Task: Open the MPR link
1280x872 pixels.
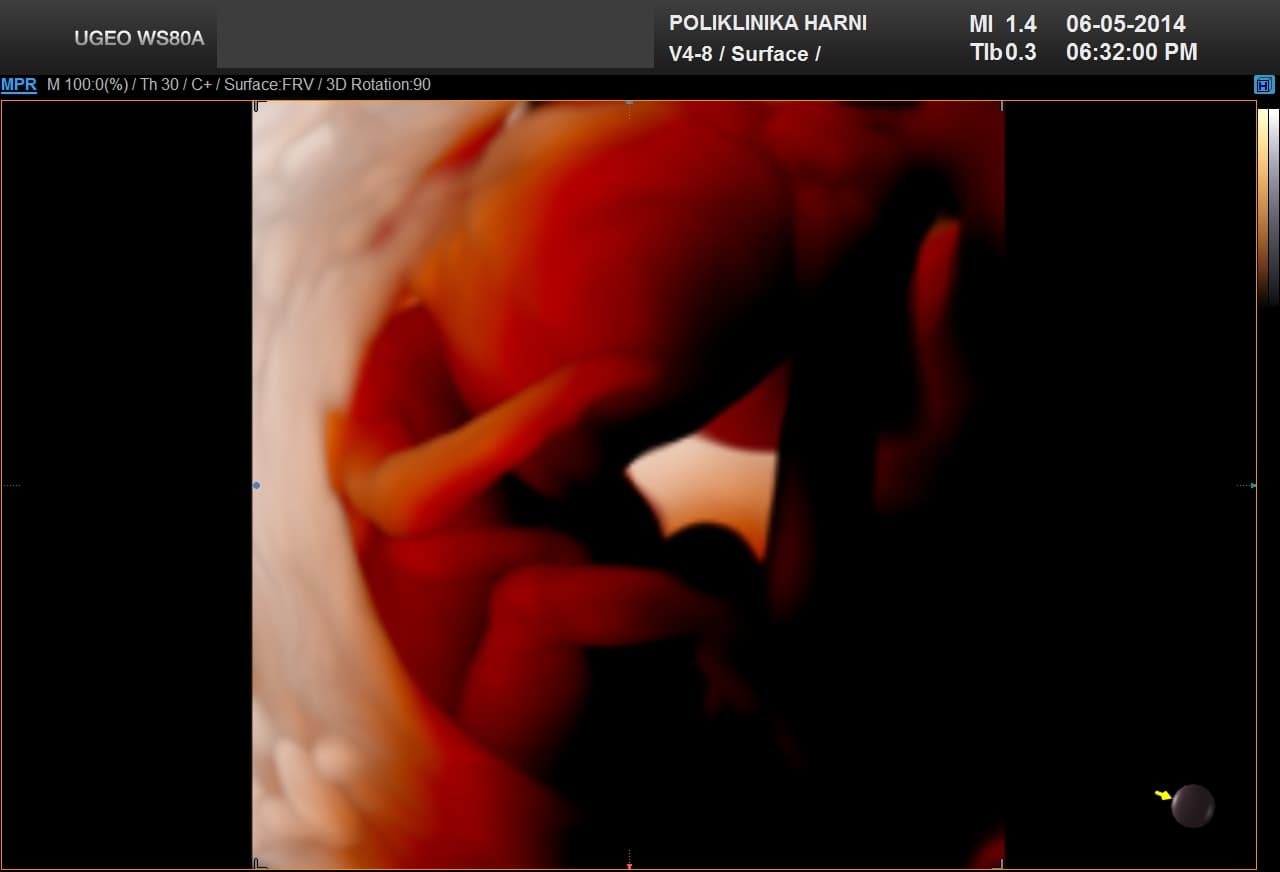Action: (x=18, y=85)
